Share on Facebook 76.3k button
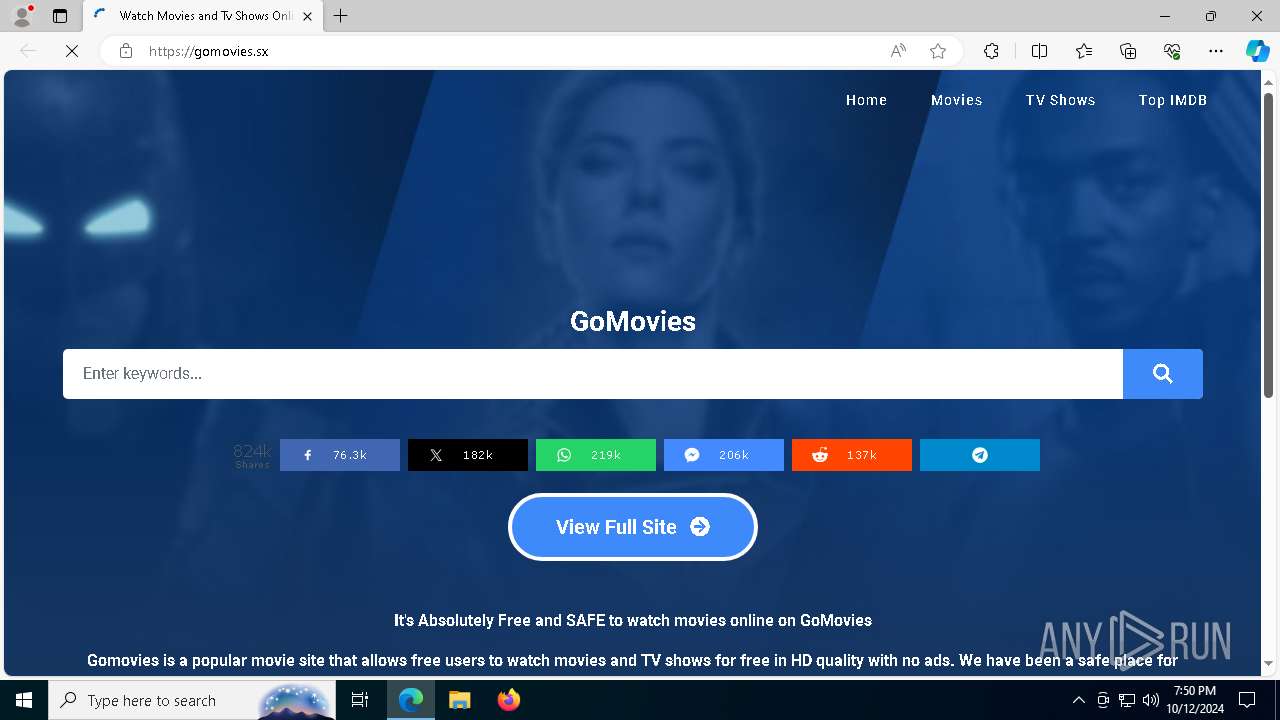This screenshot has width=1280, height=720. click(x=340, y=455)
